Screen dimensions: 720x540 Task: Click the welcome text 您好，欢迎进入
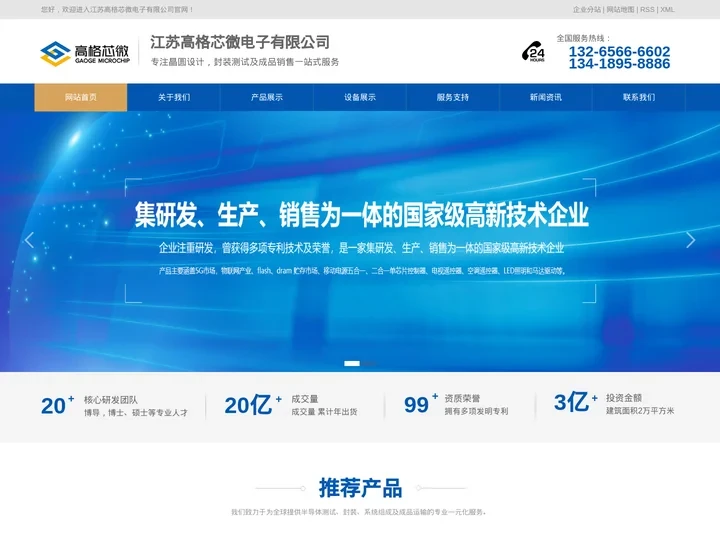pyautogui.click(x=65, y=9)
